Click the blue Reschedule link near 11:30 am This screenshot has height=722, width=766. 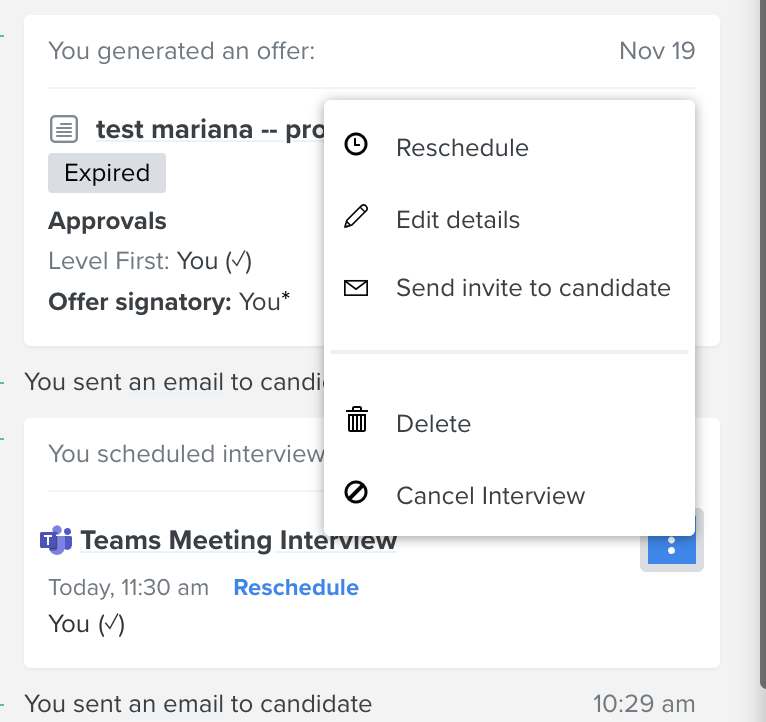pos(296,587)
